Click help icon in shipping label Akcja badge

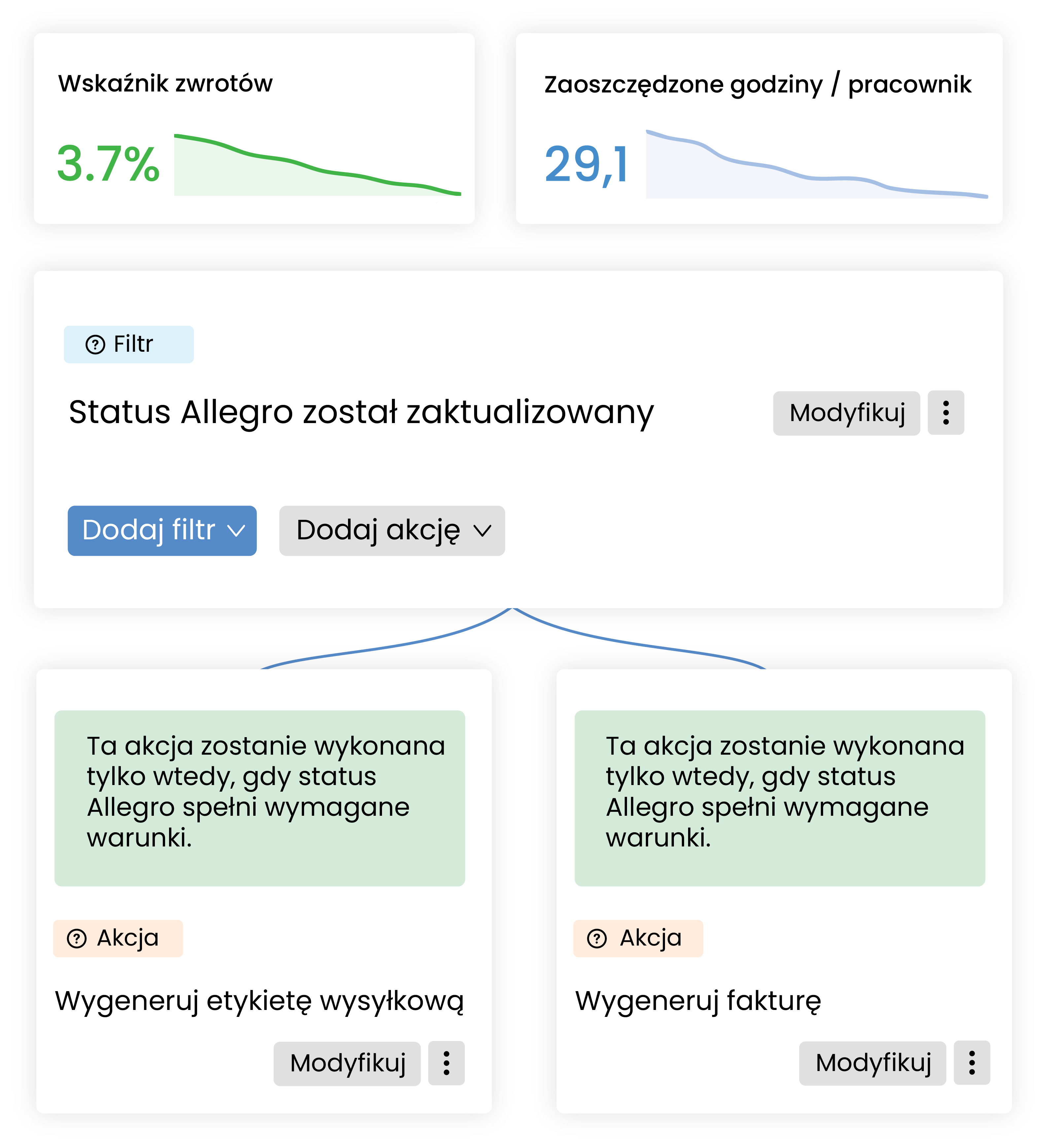[77, 938]
